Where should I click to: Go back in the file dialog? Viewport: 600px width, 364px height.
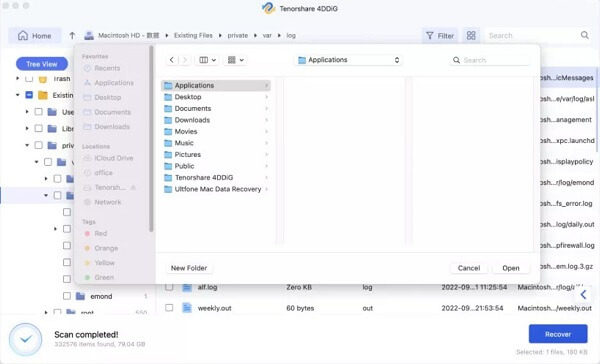(x=172, y=60)
